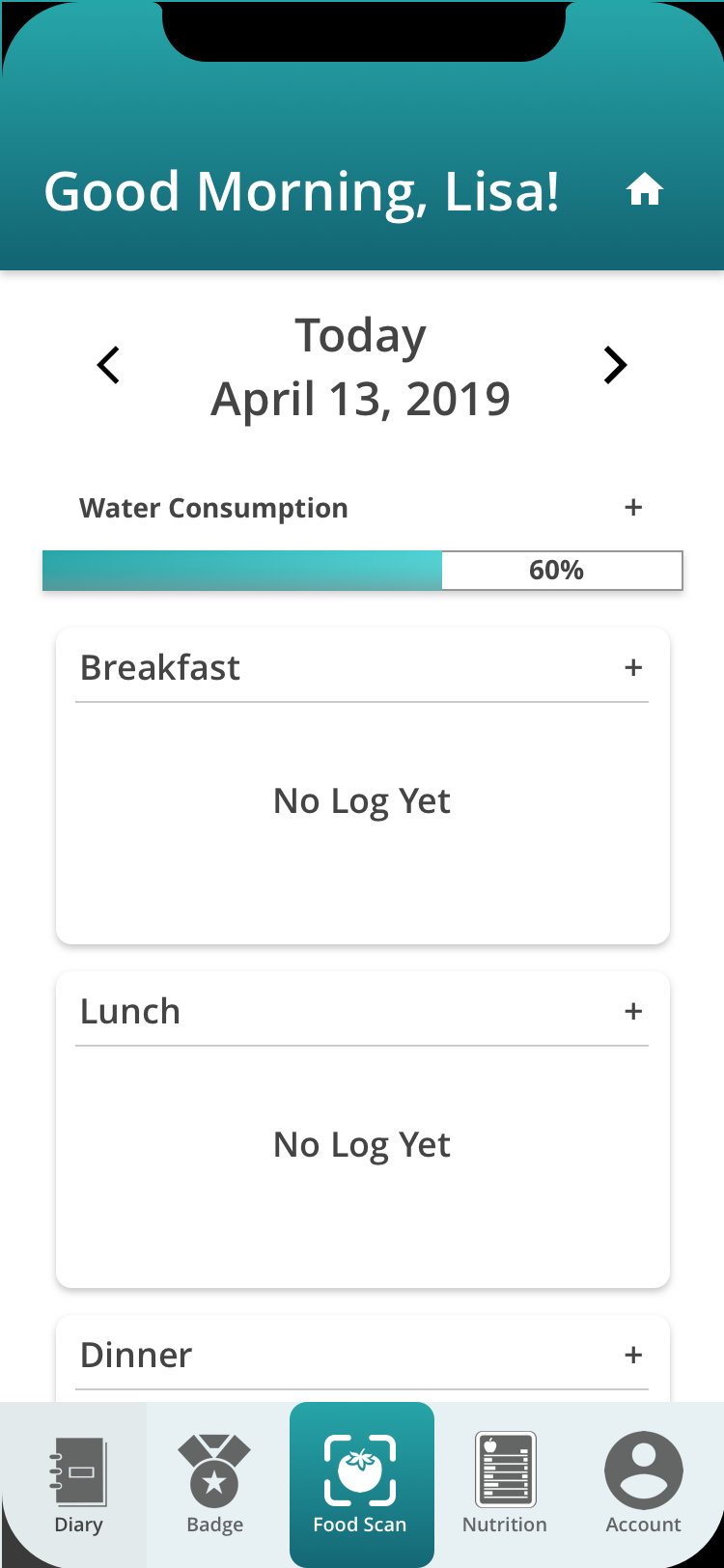The width and height of the screenshot is (724, 1568).
Task: Open the Account profile tab
Action: tap(644, 1484)
